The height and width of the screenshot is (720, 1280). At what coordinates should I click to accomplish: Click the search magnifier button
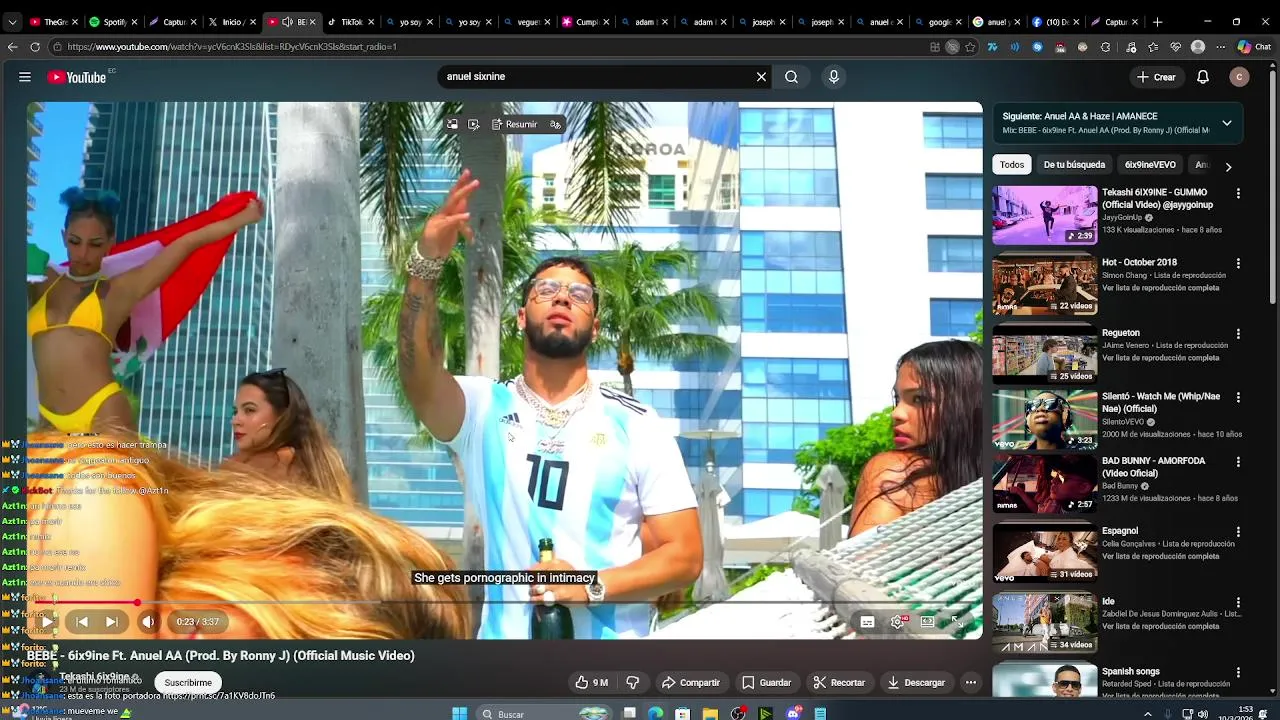pos(791,77)
